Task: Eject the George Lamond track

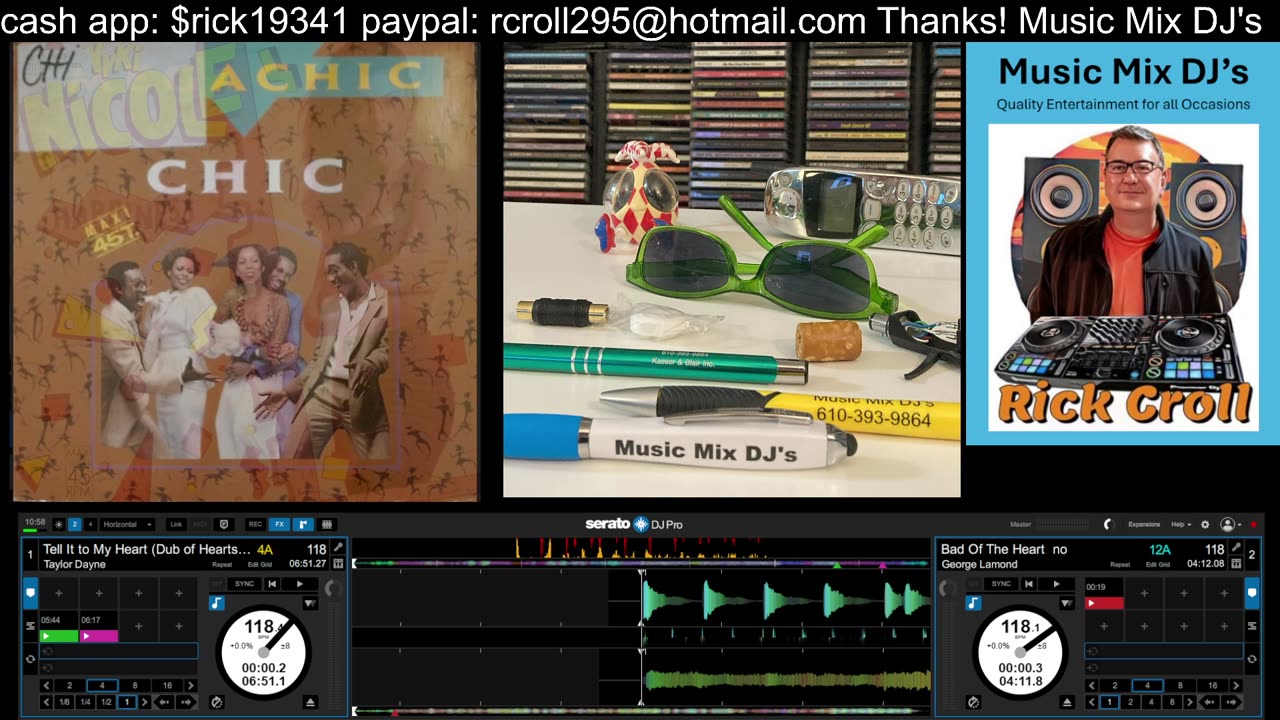Action: [1067, 702]
